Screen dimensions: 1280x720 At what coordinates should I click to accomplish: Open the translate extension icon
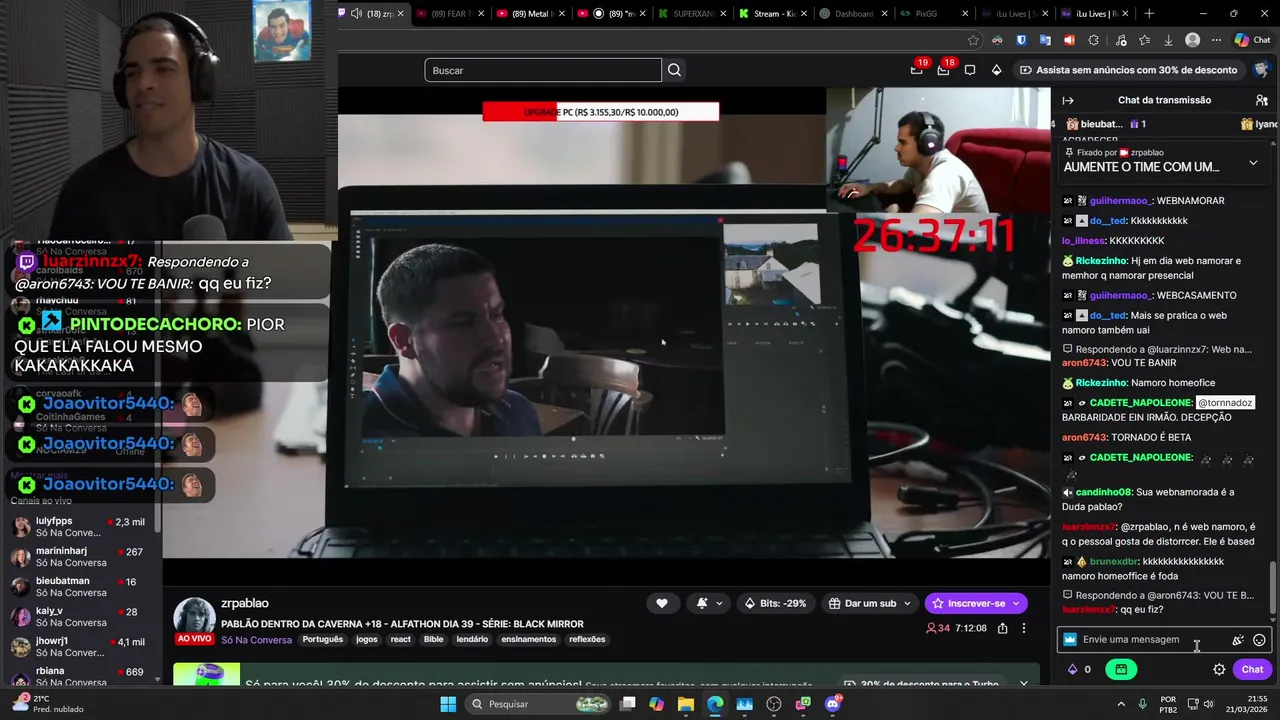[x=1045, y=40]
